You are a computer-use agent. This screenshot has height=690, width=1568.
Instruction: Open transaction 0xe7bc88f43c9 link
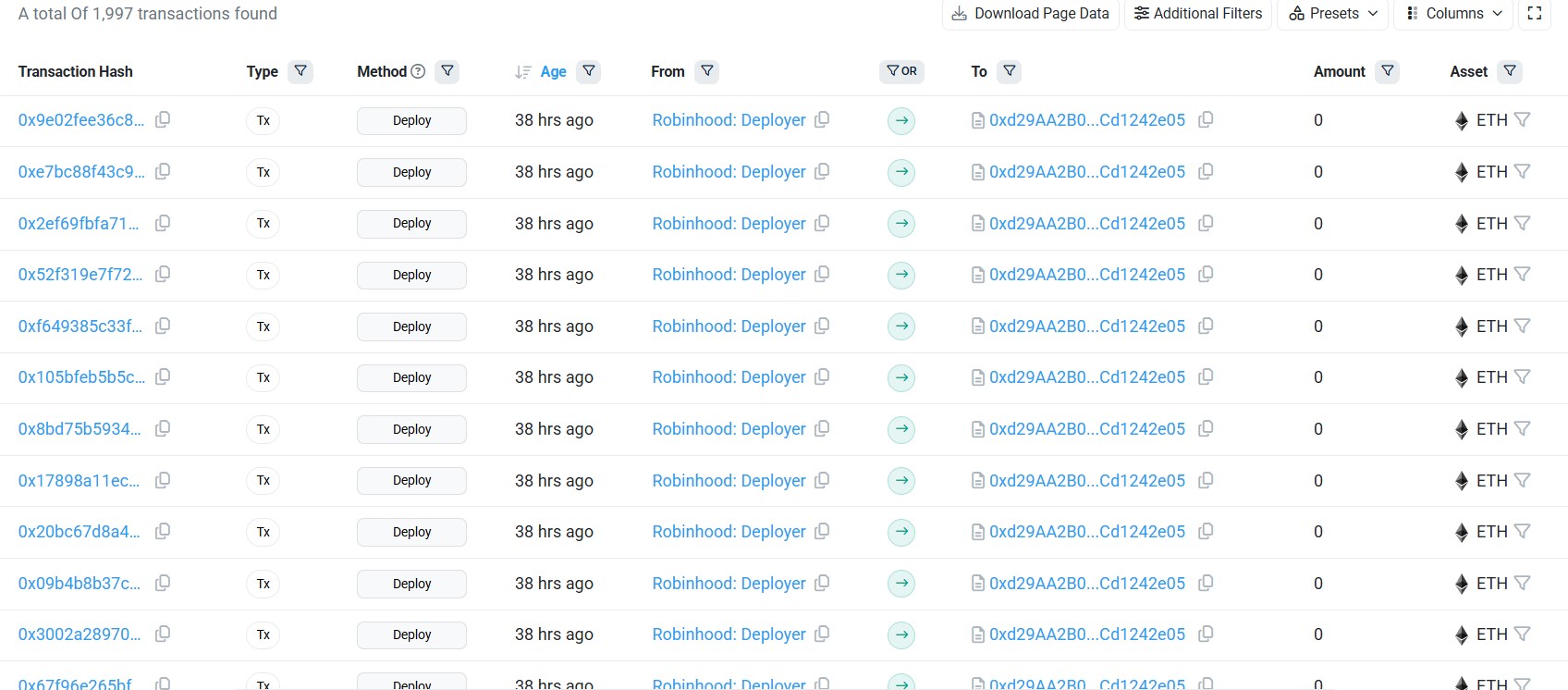pos(81,172)
